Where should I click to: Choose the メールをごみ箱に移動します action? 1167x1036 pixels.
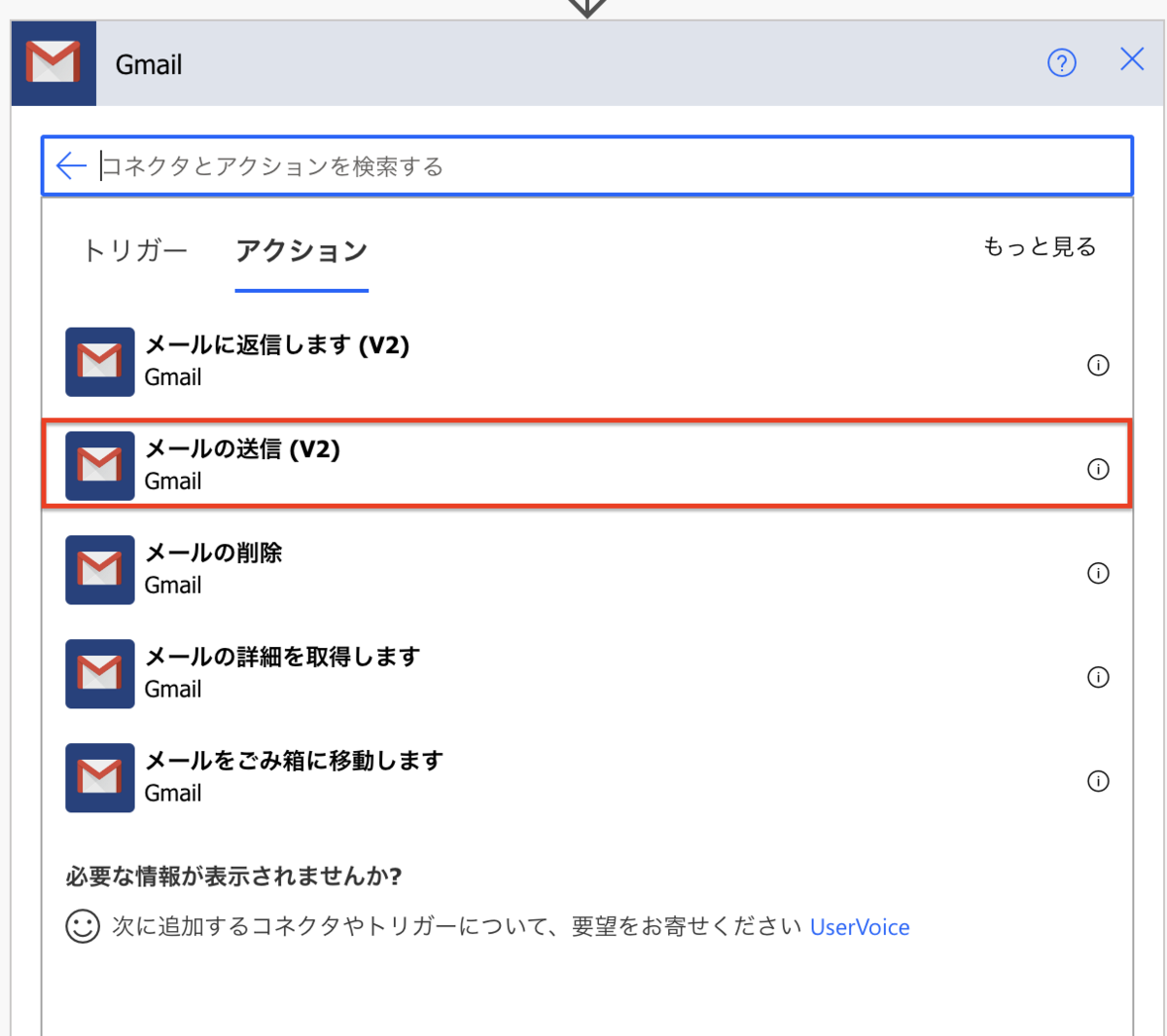pos(587,778)
